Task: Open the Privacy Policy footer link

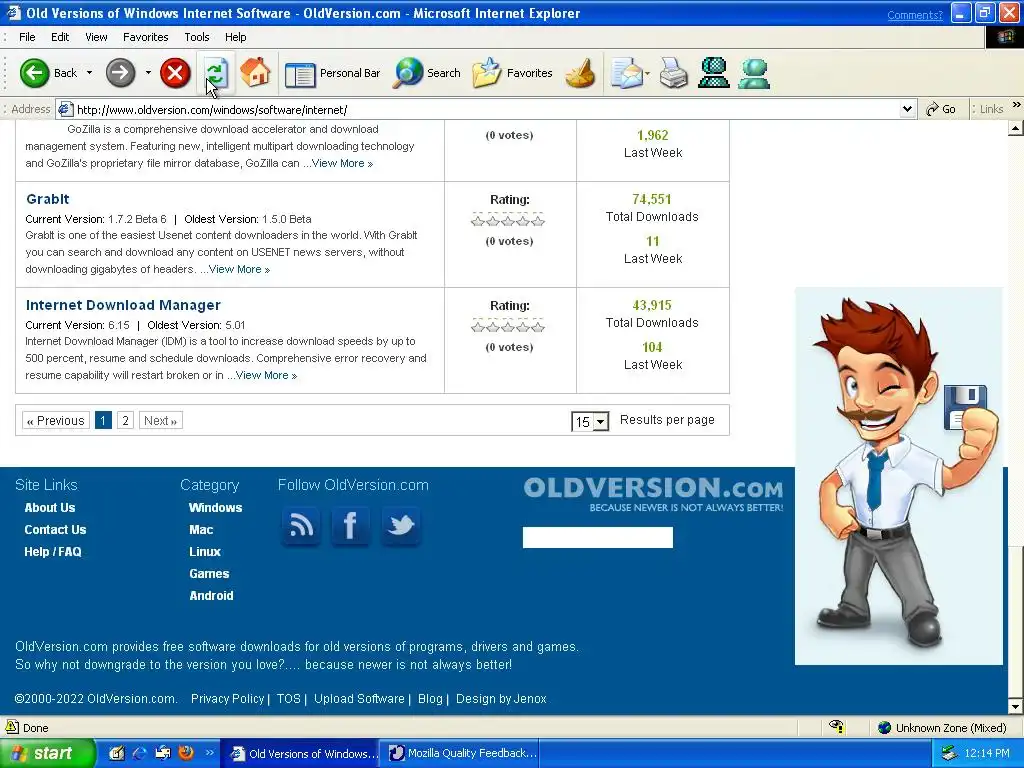Action: tap(227, 699)
